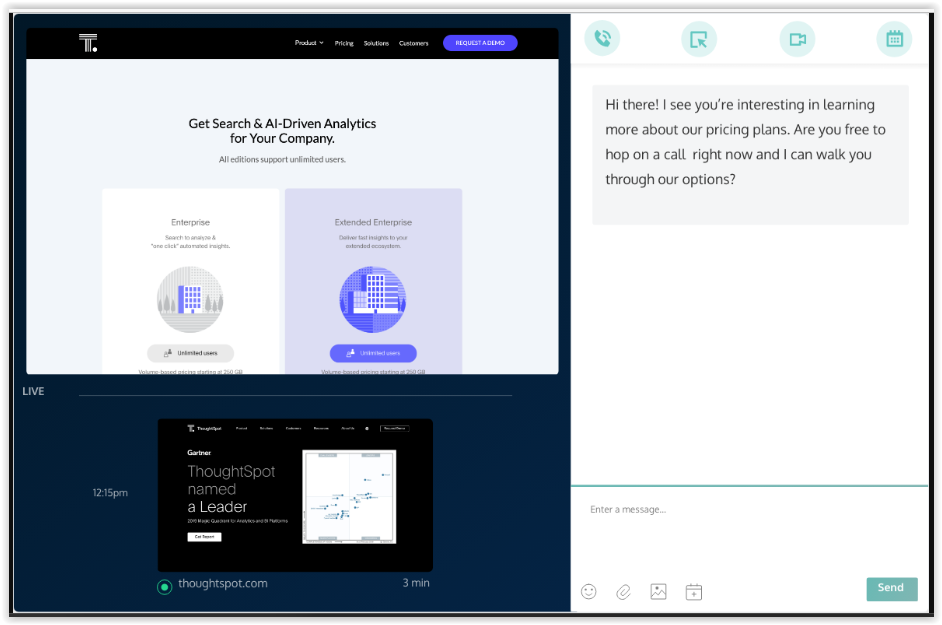Viewport: 942px width, 625px height.
Task: Start a video chat
Action: (797, 39)
